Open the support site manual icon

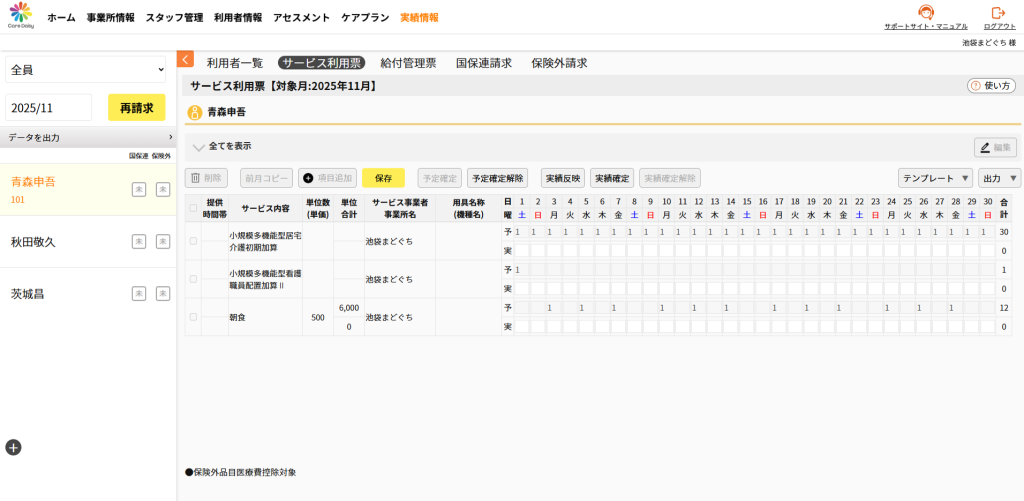(x=925, y=13)
